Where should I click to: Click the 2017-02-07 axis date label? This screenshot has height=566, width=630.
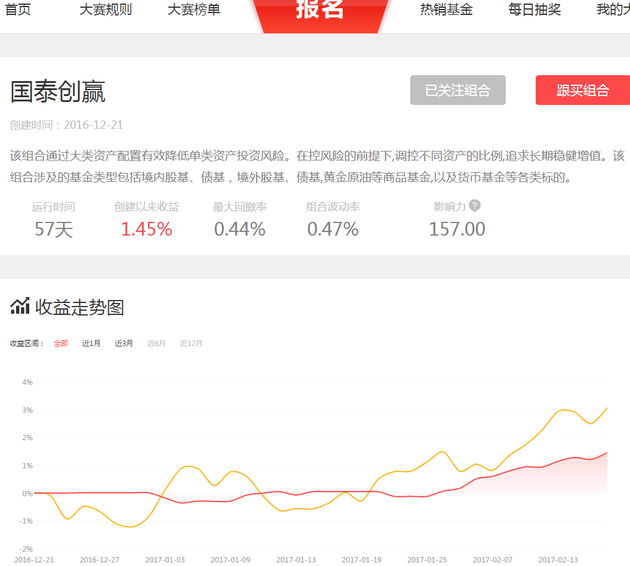click(493, 560)
